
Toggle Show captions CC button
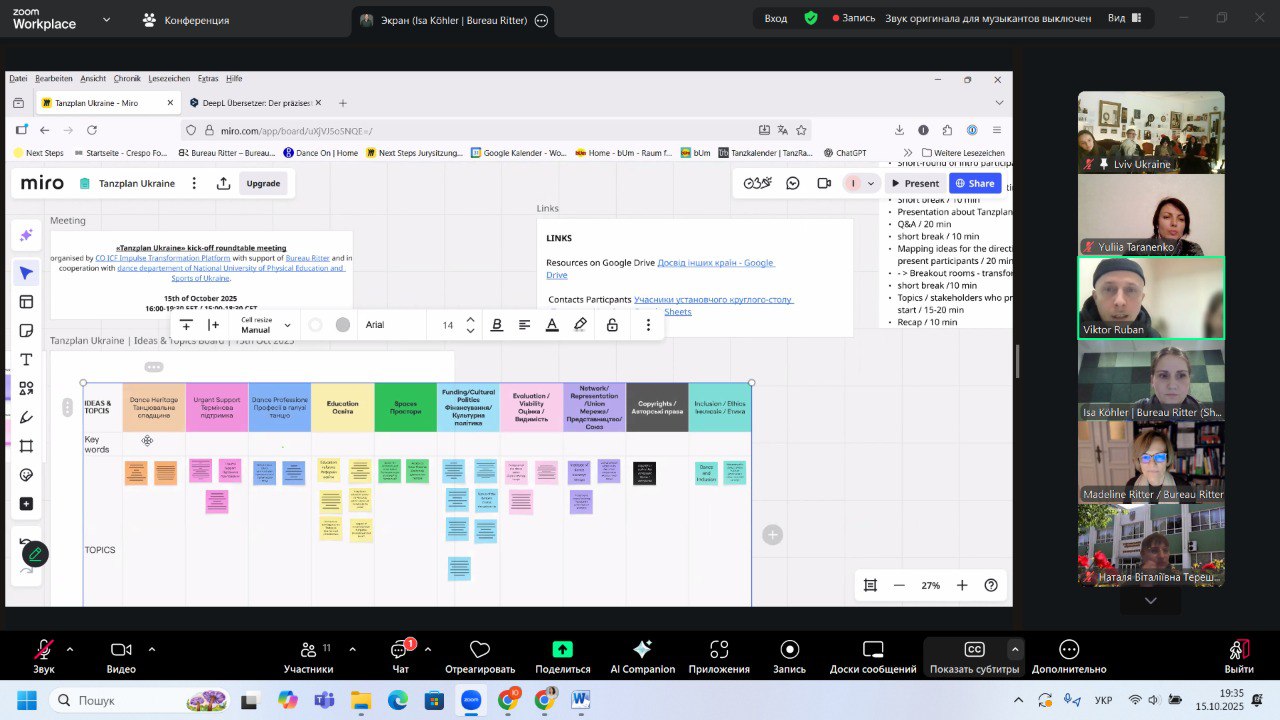[974, 650]
